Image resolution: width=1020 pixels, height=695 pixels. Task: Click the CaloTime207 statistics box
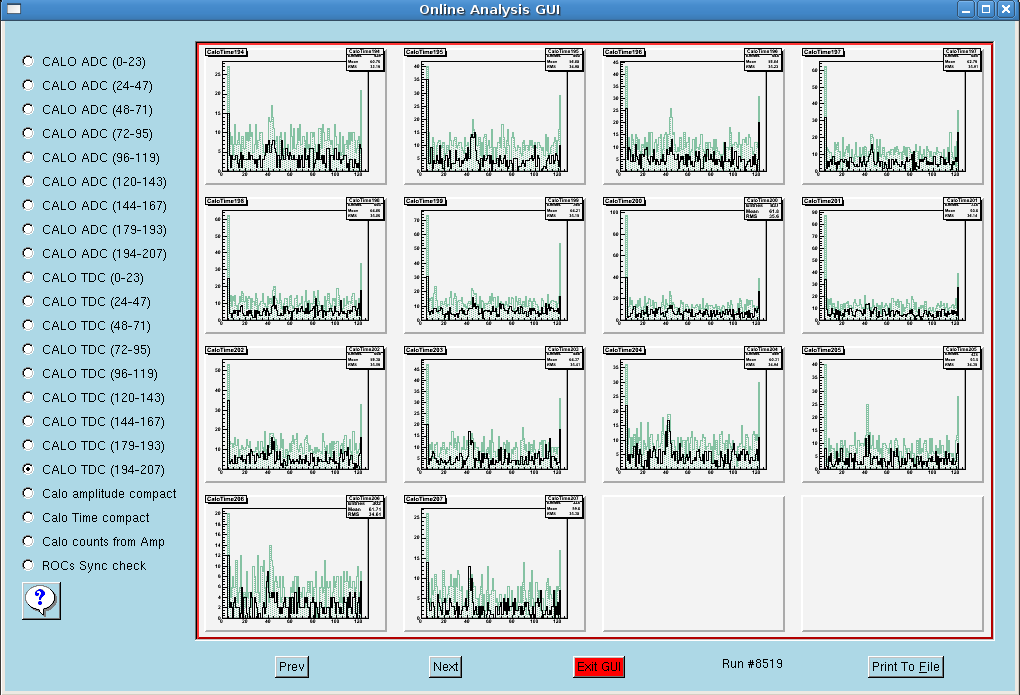coord(564,506)
